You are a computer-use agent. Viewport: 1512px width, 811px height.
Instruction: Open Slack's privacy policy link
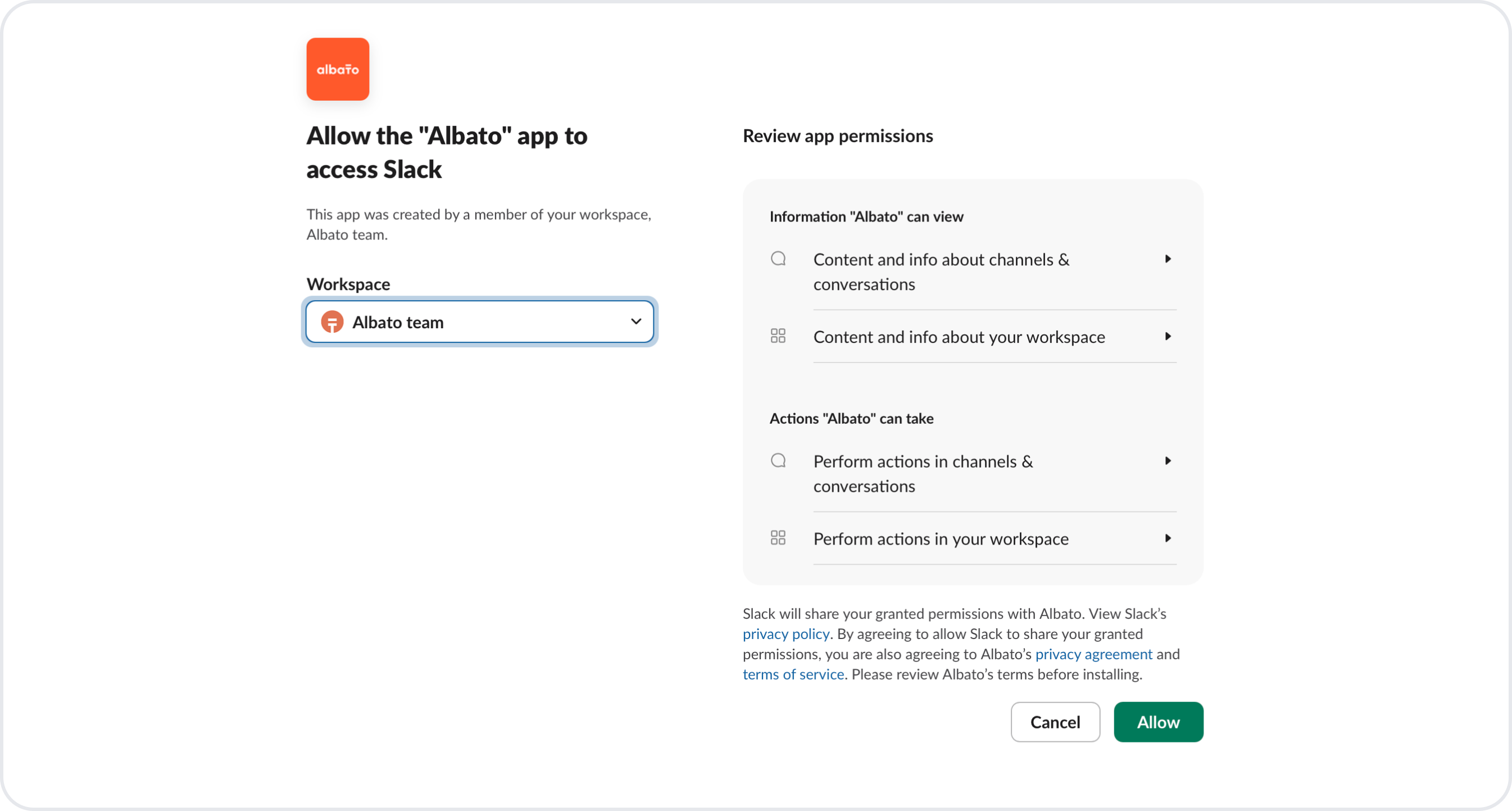pos(786,634)
